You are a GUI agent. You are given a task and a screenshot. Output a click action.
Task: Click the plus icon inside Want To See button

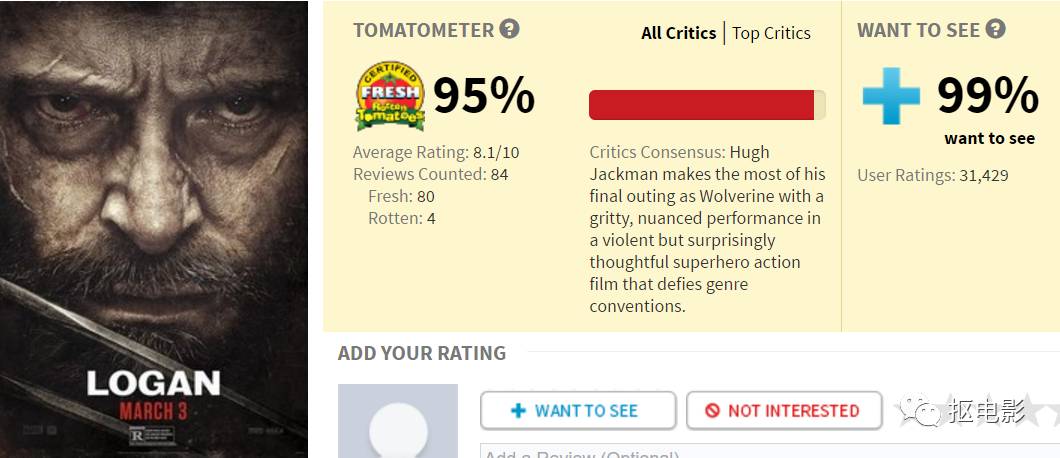coord(518,410)
